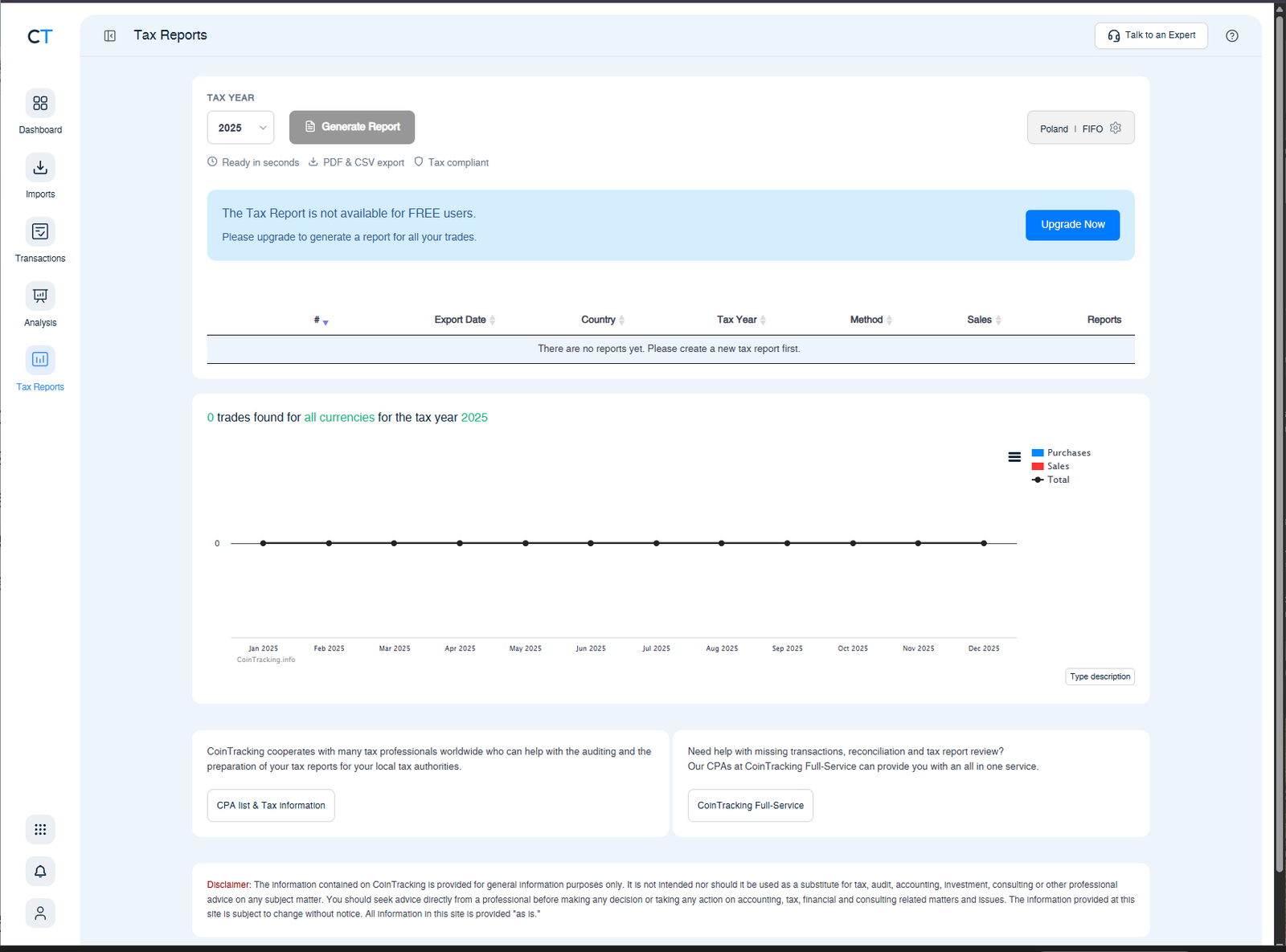The image size is (1286, 952).
Task: Open the account profile menu
Action: tap(40, 913)
